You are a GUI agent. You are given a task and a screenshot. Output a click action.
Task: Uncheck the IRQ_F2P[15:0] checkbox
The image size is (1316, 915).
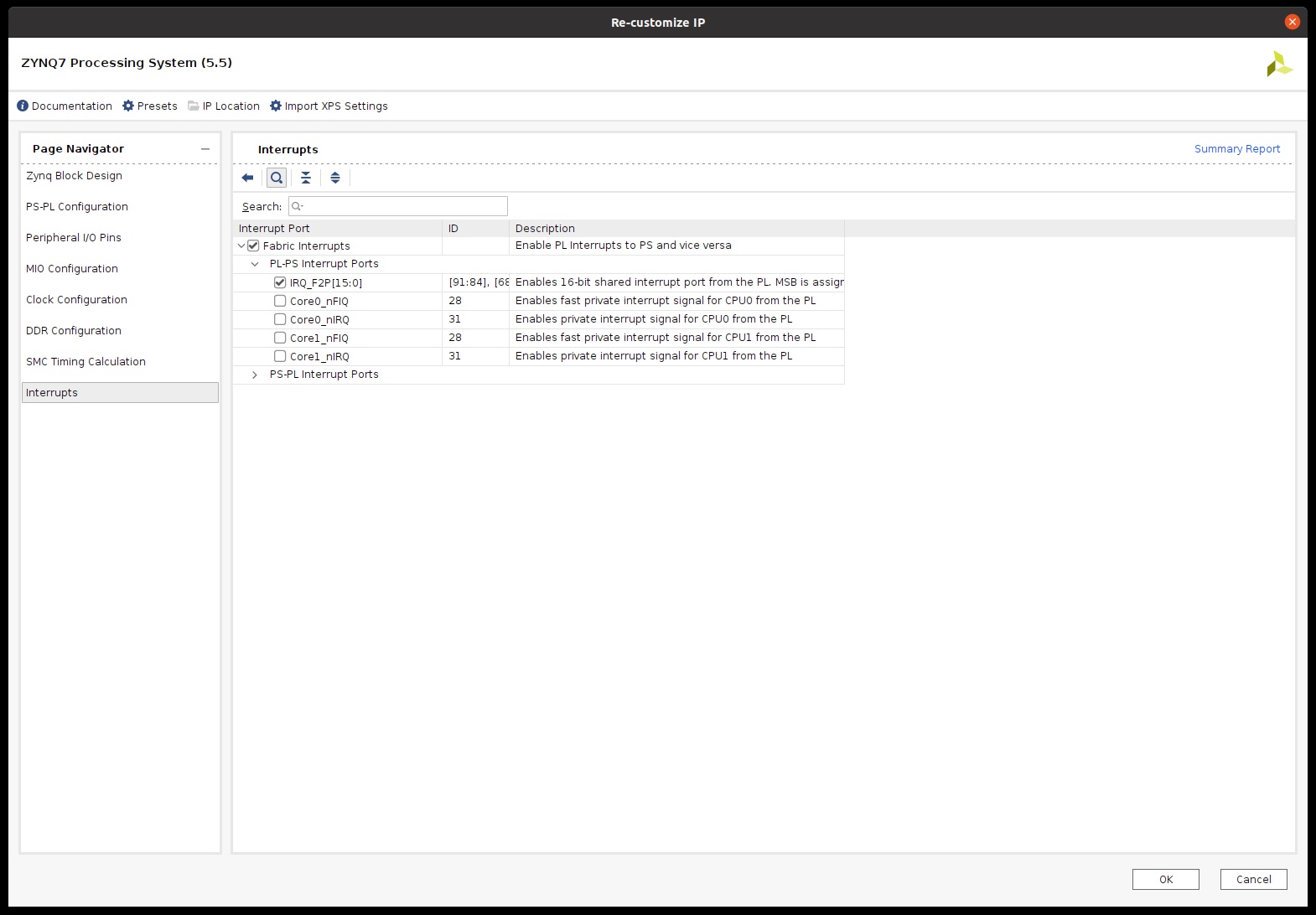coord(280,282)
